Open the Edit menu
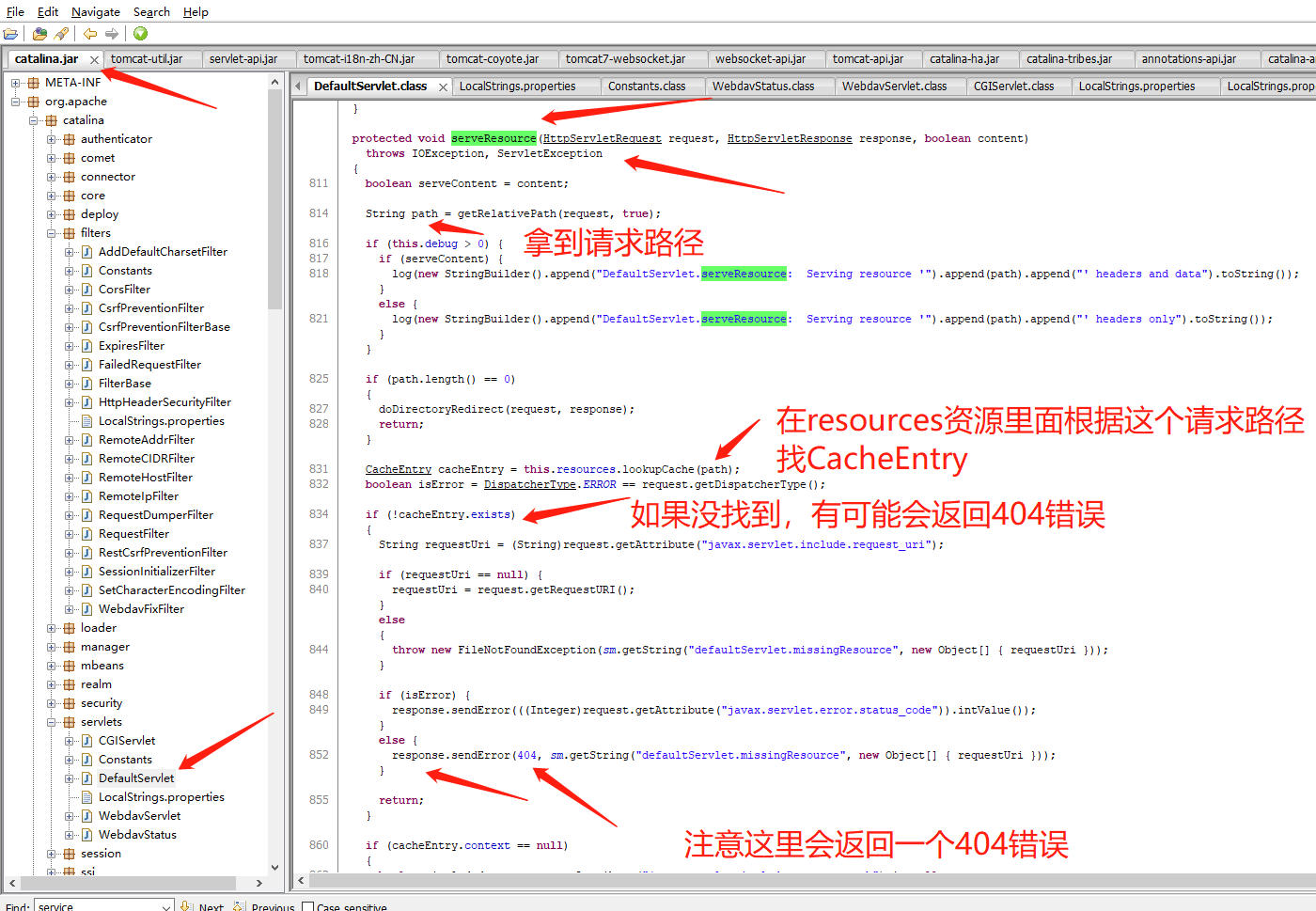The height and width of the screenshot is (911, 1316). click(48, 12)
